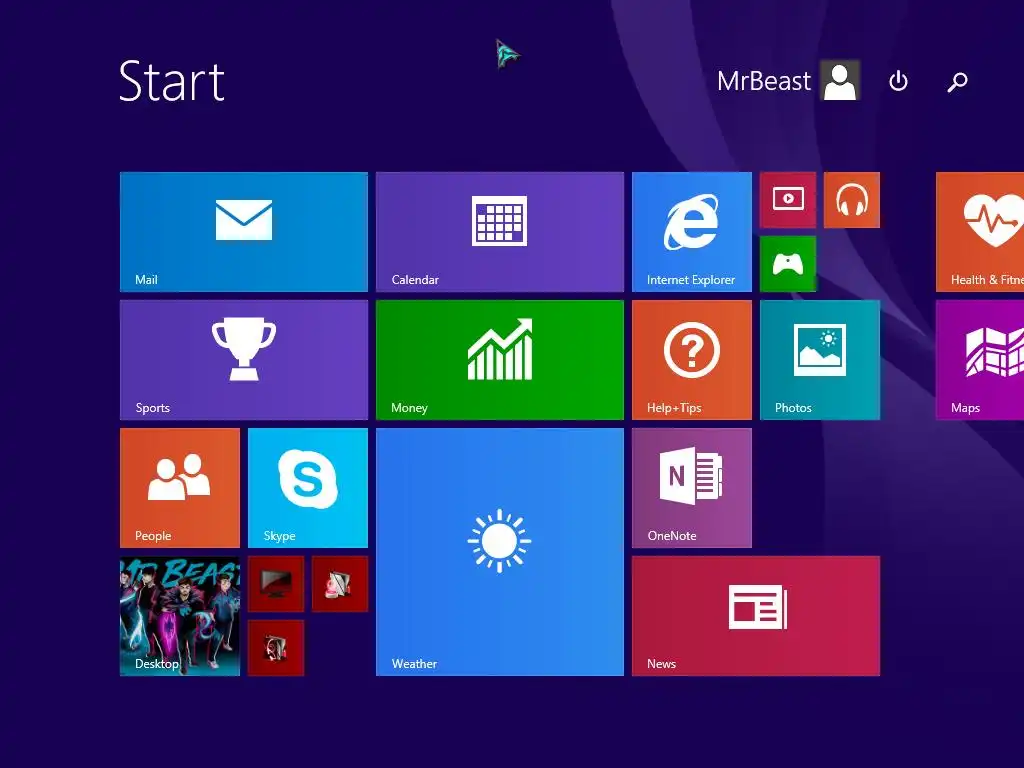Click the MrBeast account name
The height and width of the screenshot is (768, 1024).
pyautogui.click(x=763, y=81)
